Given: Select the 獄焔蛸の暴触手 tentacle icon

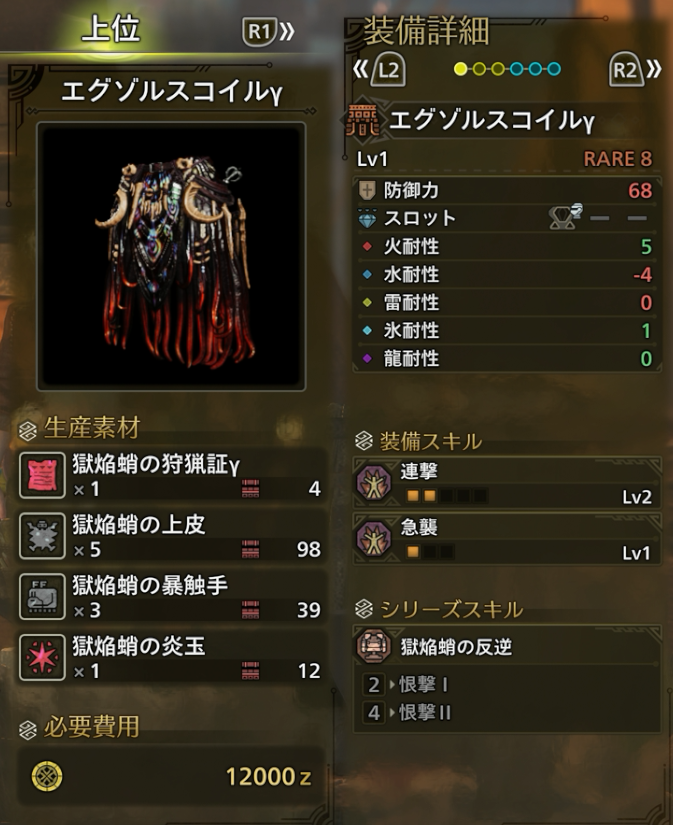Looking at the screenshot, I should [42, 596].
